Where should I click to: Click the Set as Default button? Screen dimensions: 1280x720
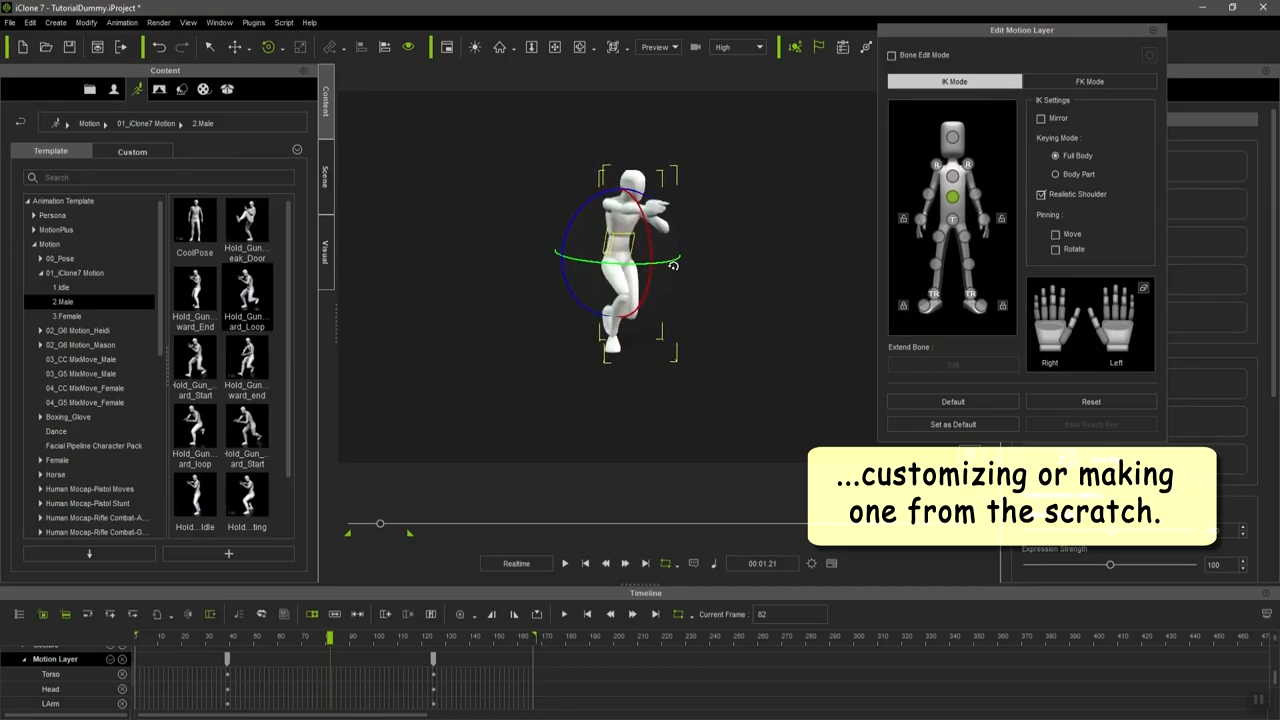pos(953,424)
